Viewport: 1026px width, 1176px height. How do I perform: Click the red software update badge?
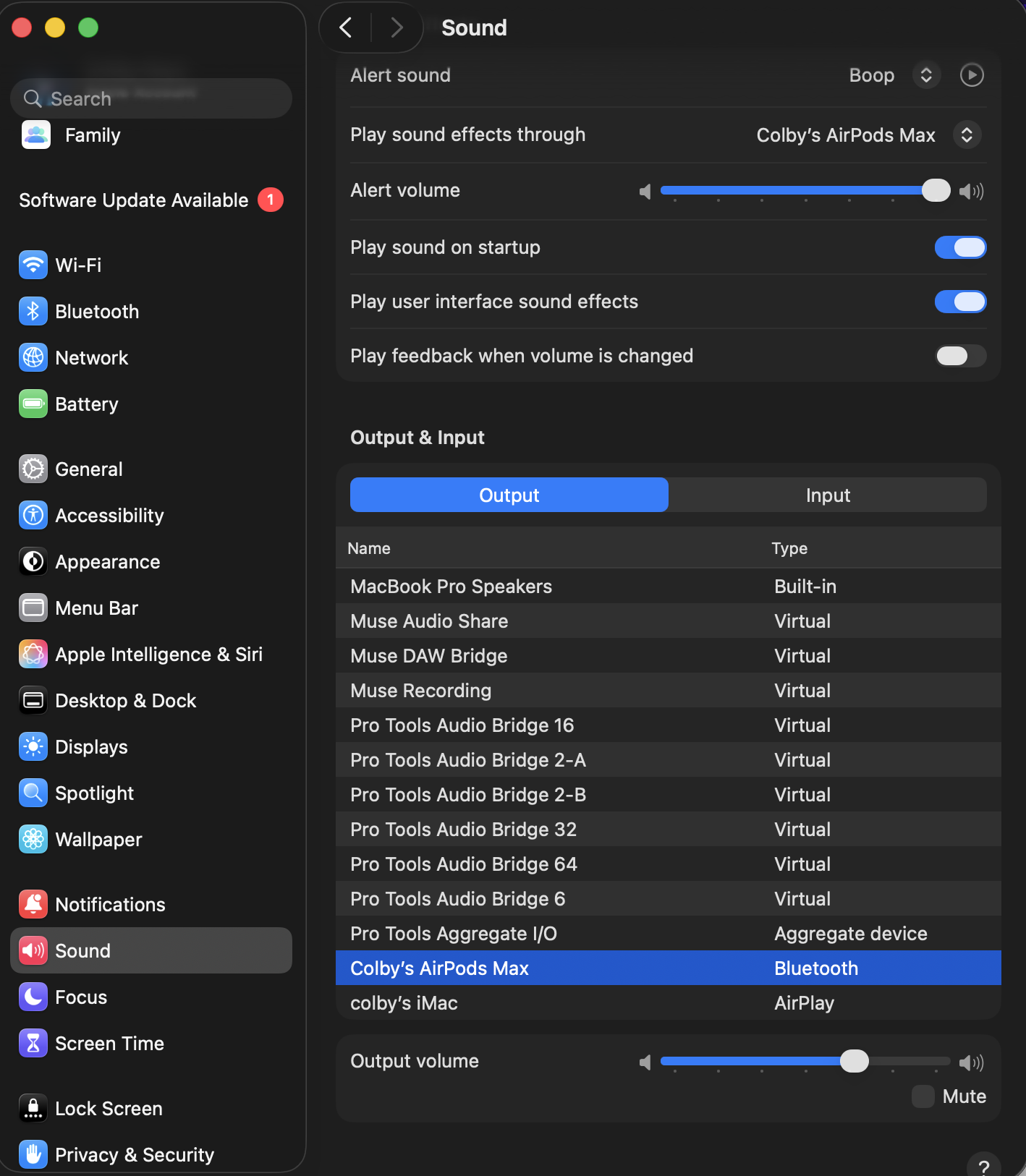(x=271, y=200)
